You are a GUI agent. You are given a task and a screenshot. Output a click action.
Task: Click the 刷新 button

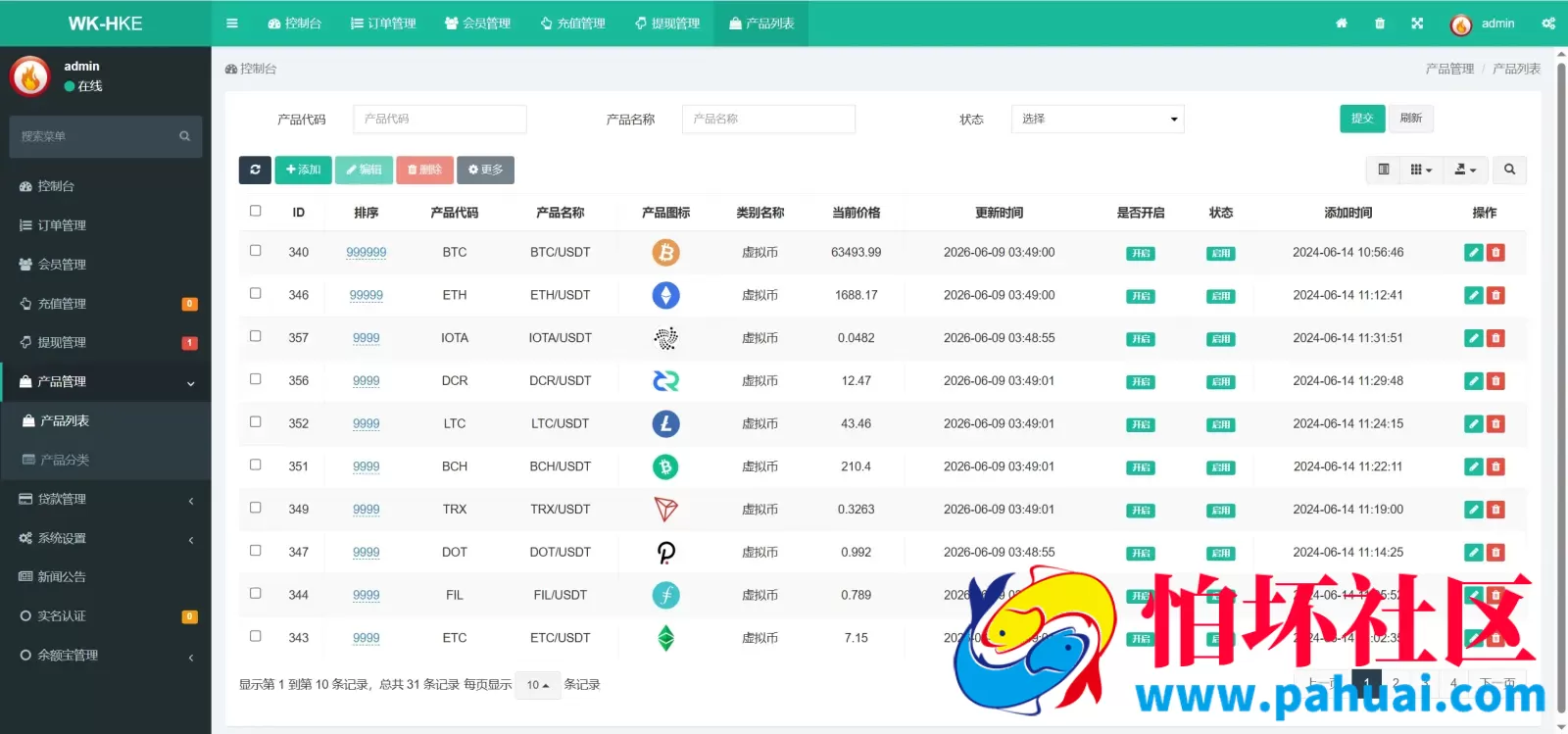(x=1411, y=119)
